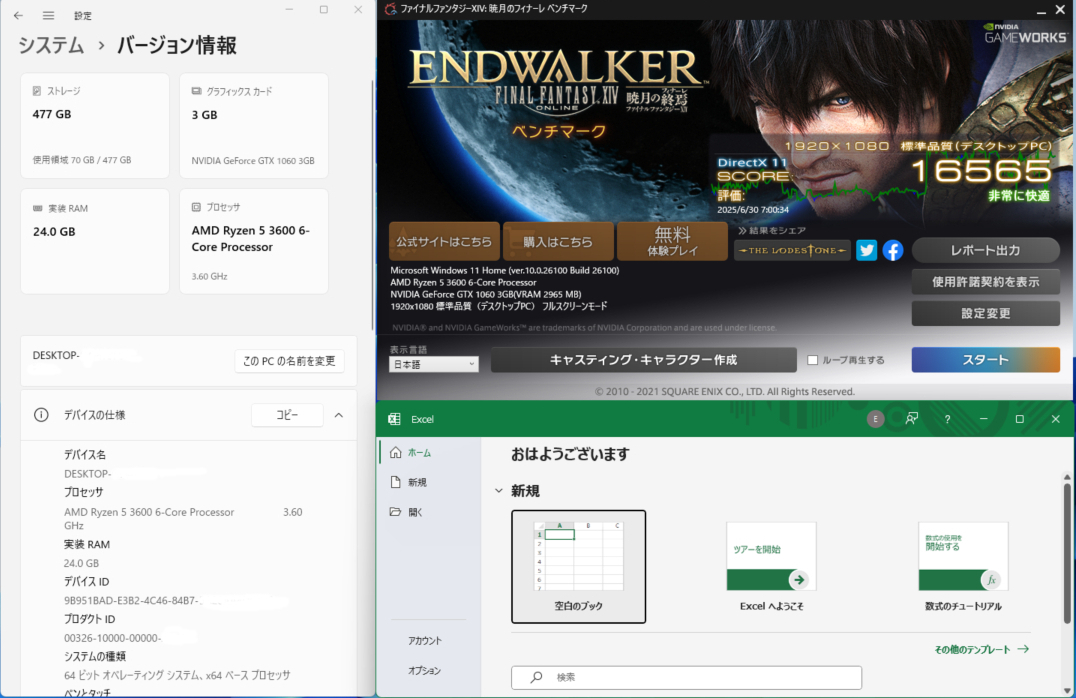
Task: Click the プロダクト ID value 00326-10000 text
Action: (x=113, y=638)
